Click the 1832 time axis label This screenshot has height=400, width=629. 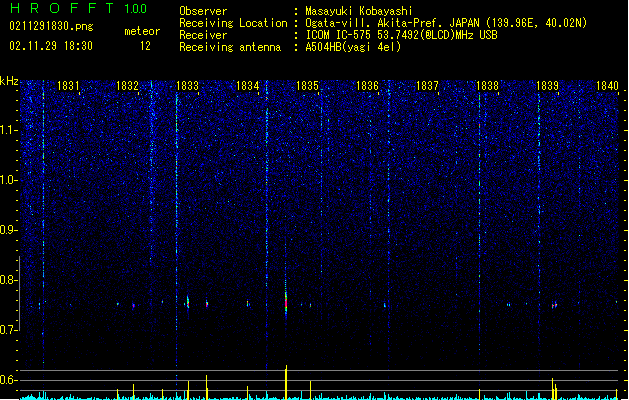pyautogui.click(x=127, y=86)
